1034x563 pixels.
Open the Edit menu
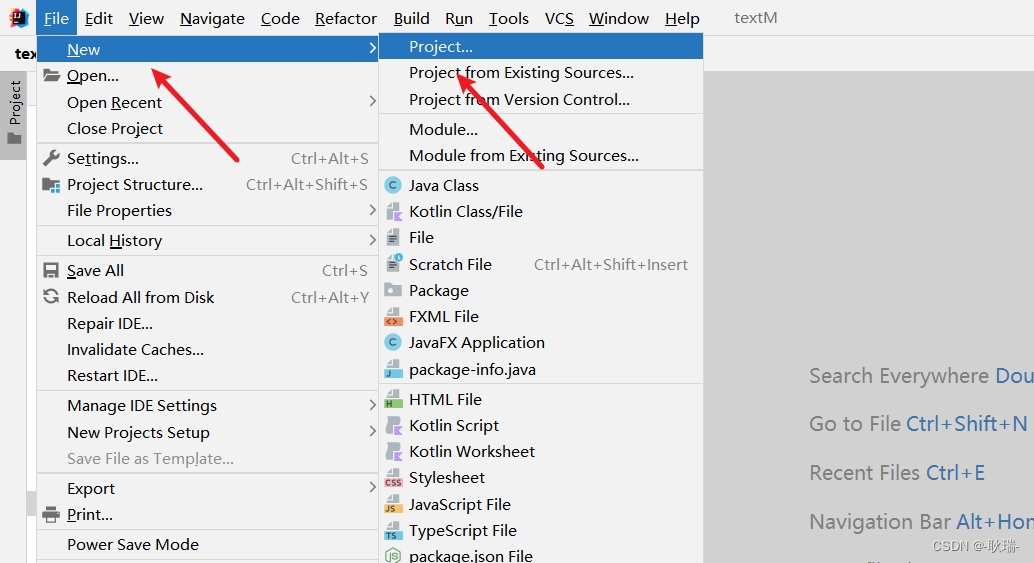(99, 18)
